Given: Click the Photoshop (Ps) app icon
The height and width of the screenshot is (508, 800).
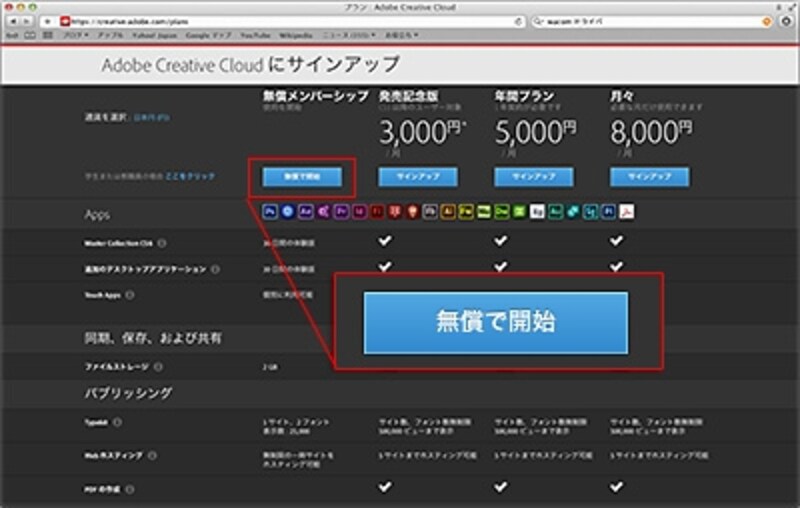Looking at the screenshot, I should 270,211.
